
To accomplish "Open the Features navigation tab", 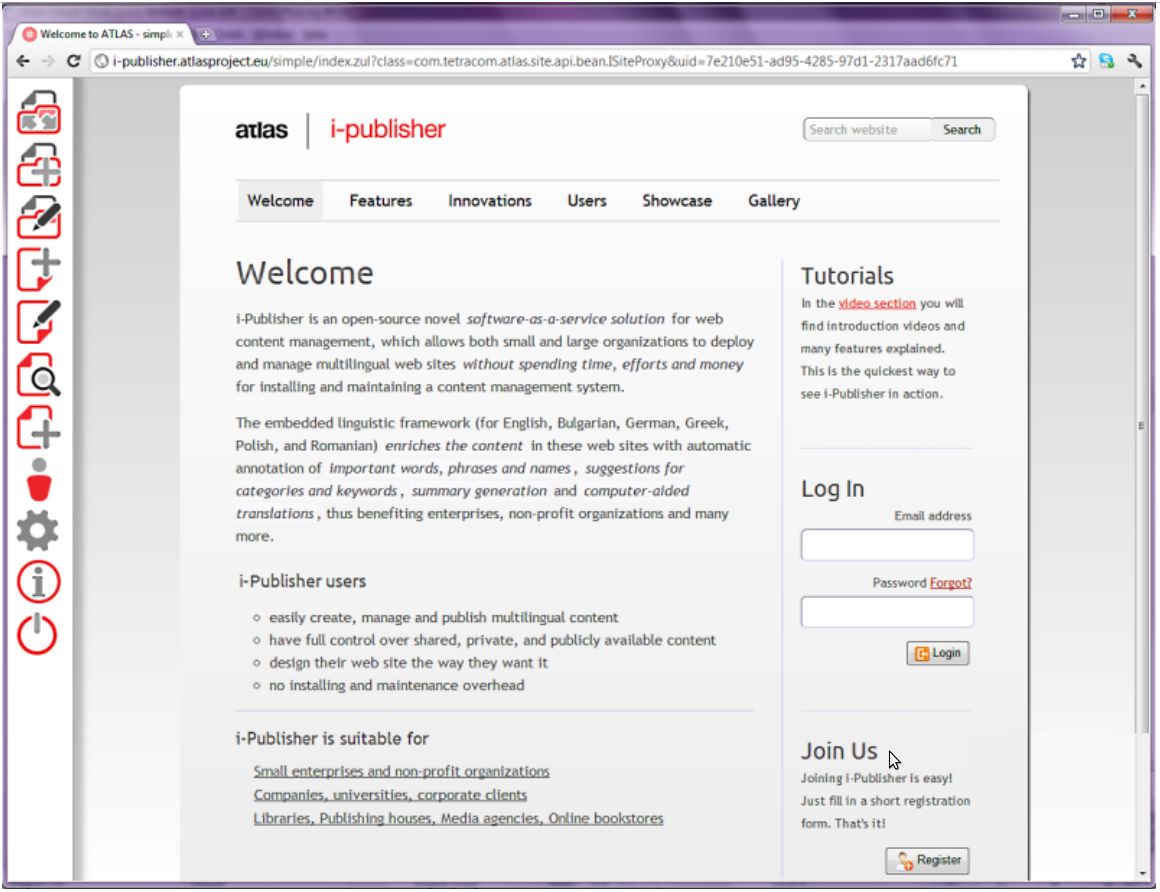I will 380,200.
